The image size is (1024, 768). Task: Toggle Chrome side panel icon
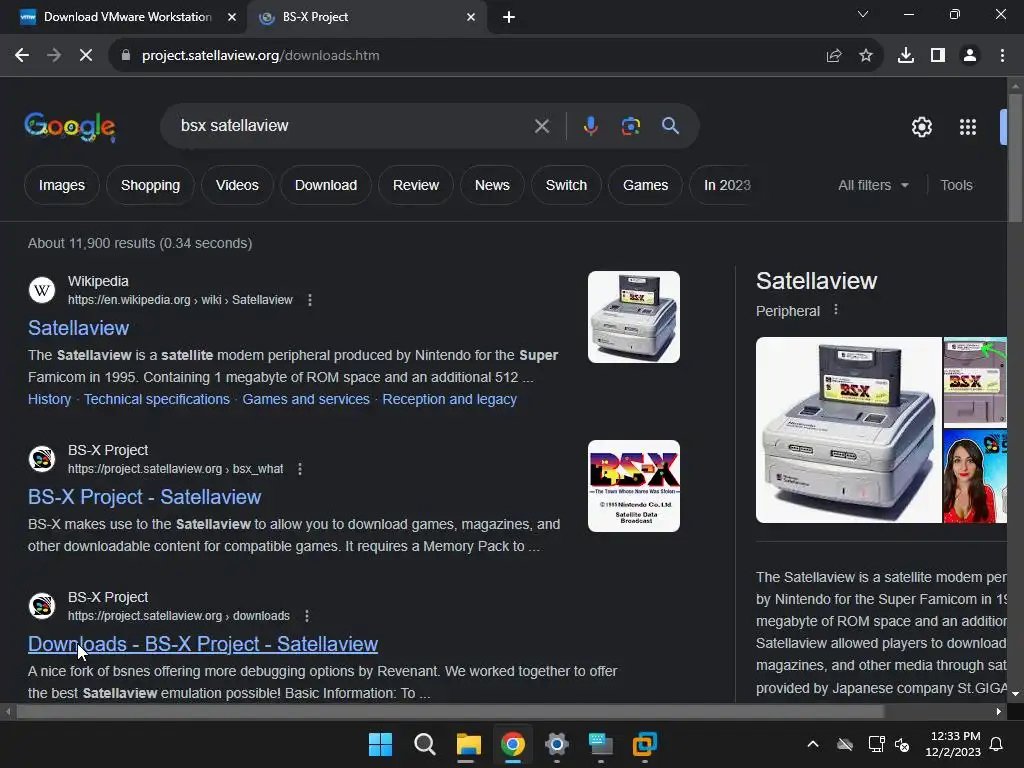pos(938,56)
